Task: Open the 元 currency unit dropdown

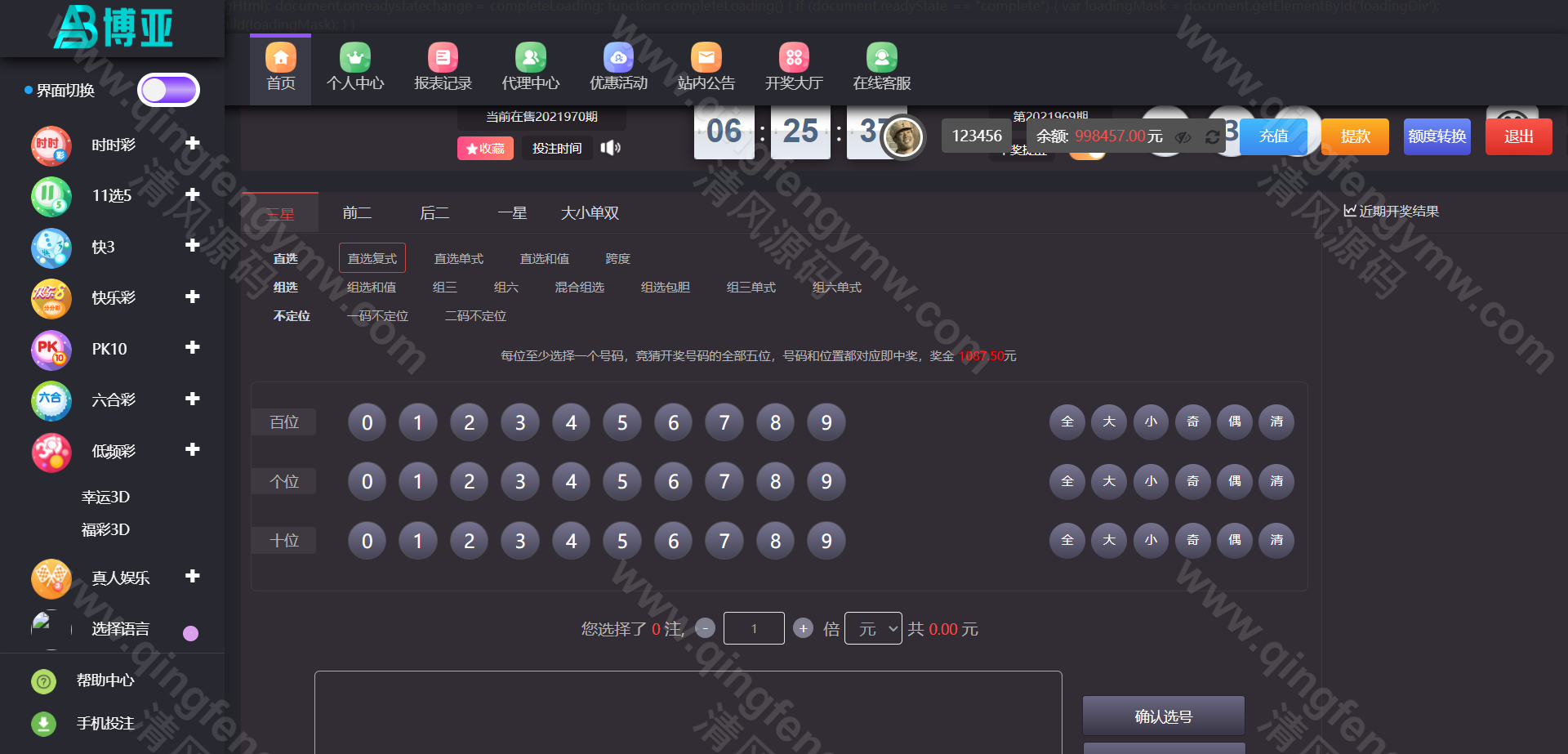Action: click(x=873, y=628)
